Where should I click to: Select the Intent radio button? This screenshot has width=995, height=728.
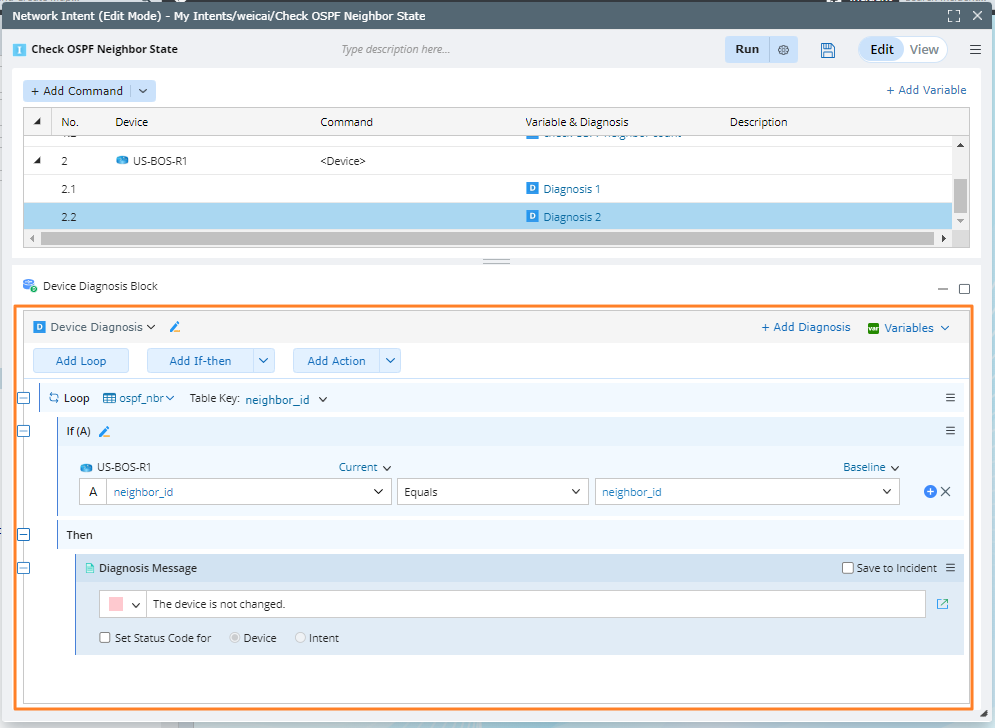pos(300,638)
